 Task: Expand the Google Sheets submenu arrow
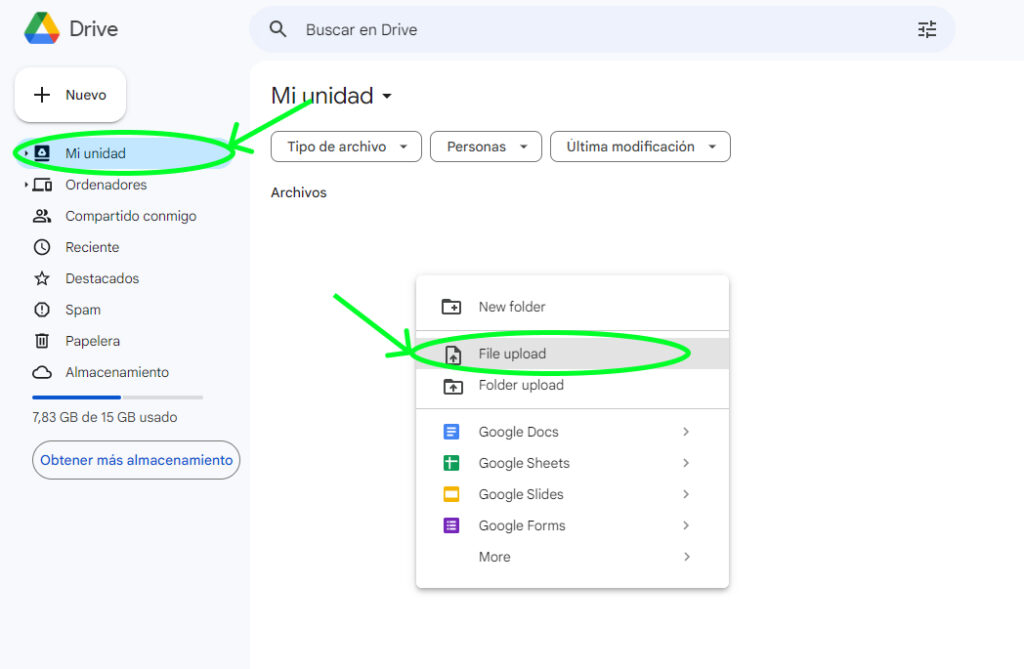pos(686,463)
